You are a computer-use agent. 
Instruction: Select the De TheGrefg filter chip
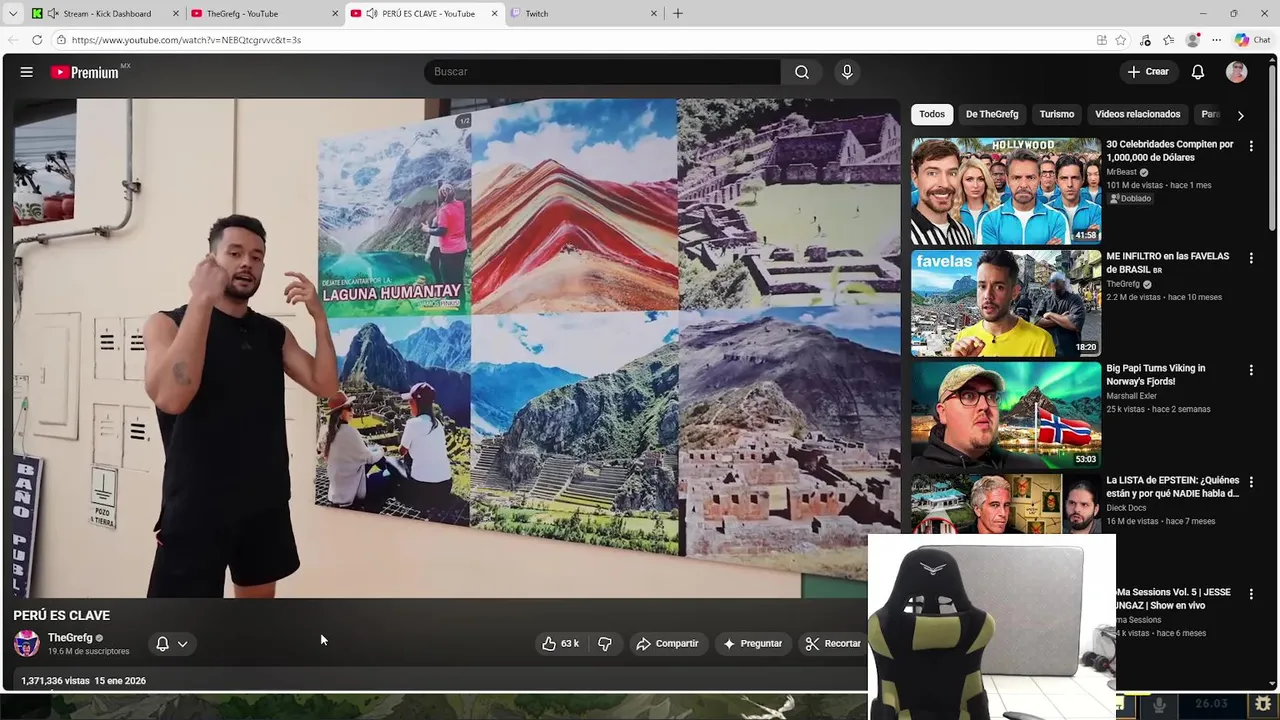tap(992, 114)
